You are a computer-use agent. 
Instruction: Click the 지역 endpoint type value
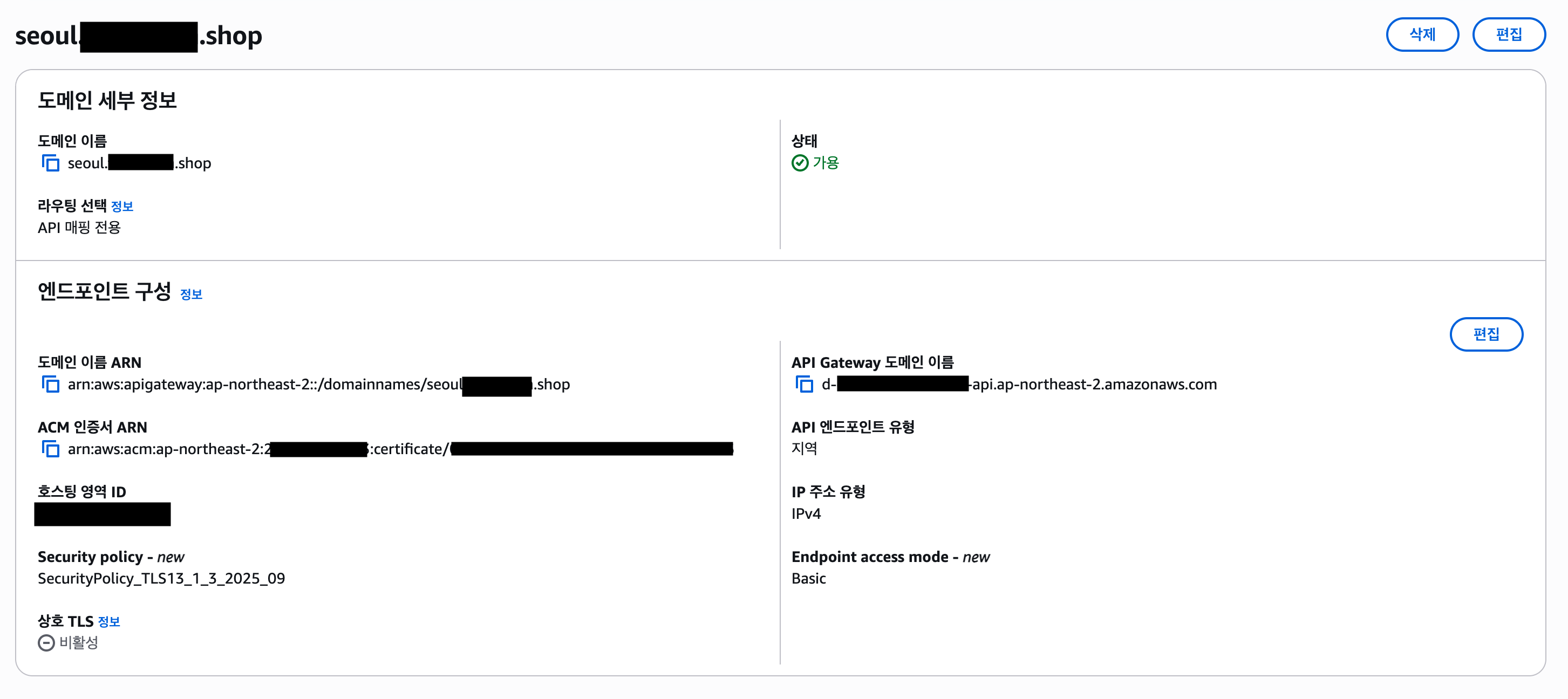(804, 449)
